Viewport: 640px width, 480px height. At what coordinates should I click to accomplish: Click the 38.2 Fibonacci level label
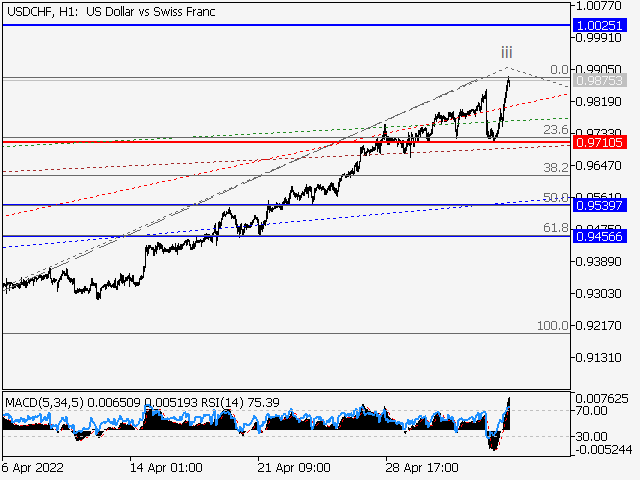556,167
